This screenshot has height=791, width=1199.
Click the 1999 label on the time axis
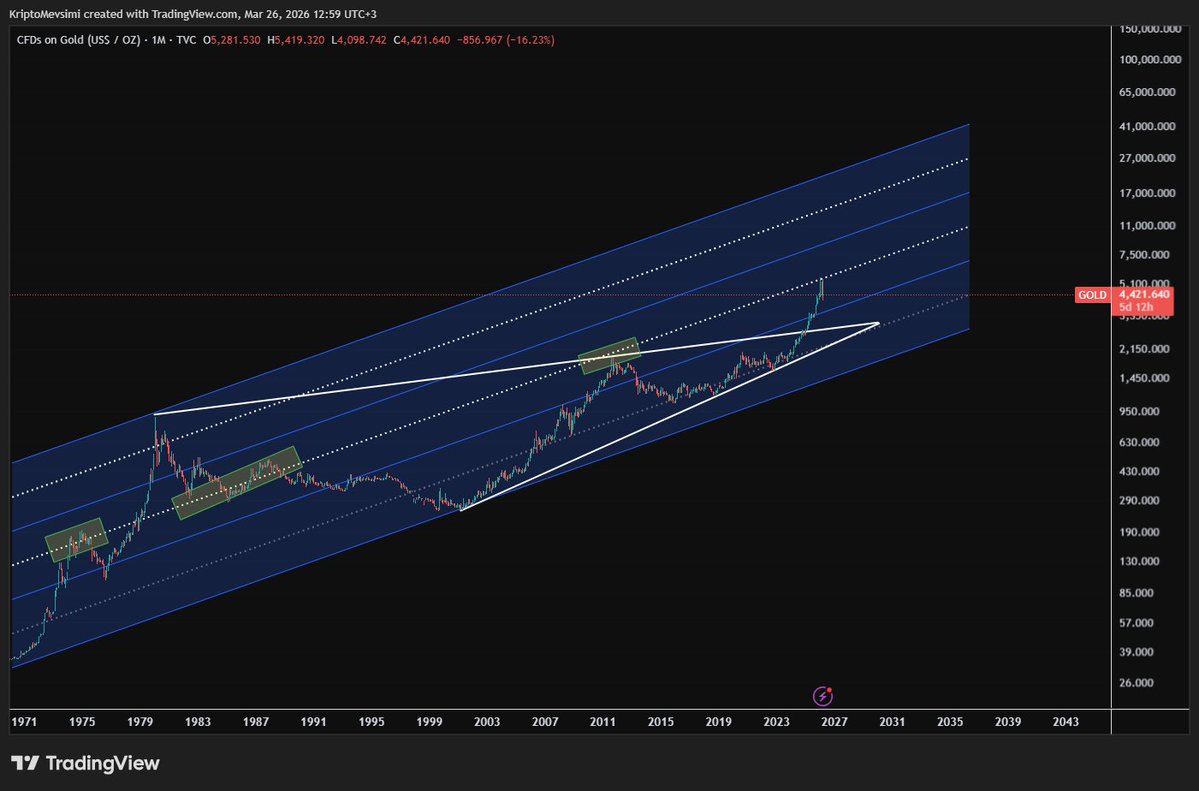(429, 721)
